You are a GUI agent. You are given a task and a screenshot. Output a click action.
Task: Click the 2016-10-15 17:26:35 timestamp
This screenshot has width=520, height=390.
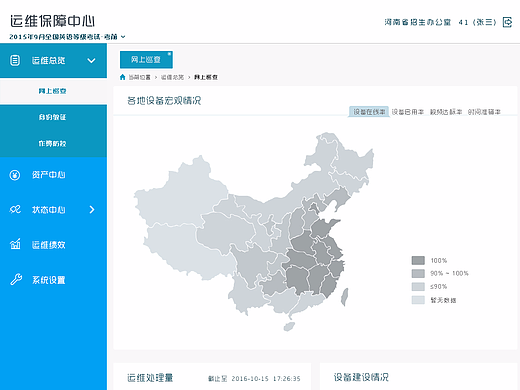[x=266, y=379]
